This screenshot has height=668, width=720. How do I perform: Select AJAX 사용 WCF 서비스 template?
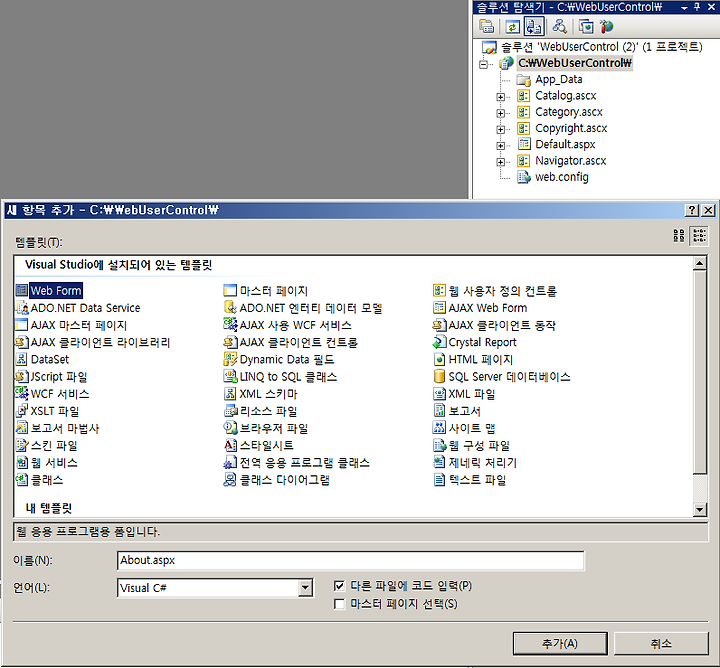[x=287, y=325]
